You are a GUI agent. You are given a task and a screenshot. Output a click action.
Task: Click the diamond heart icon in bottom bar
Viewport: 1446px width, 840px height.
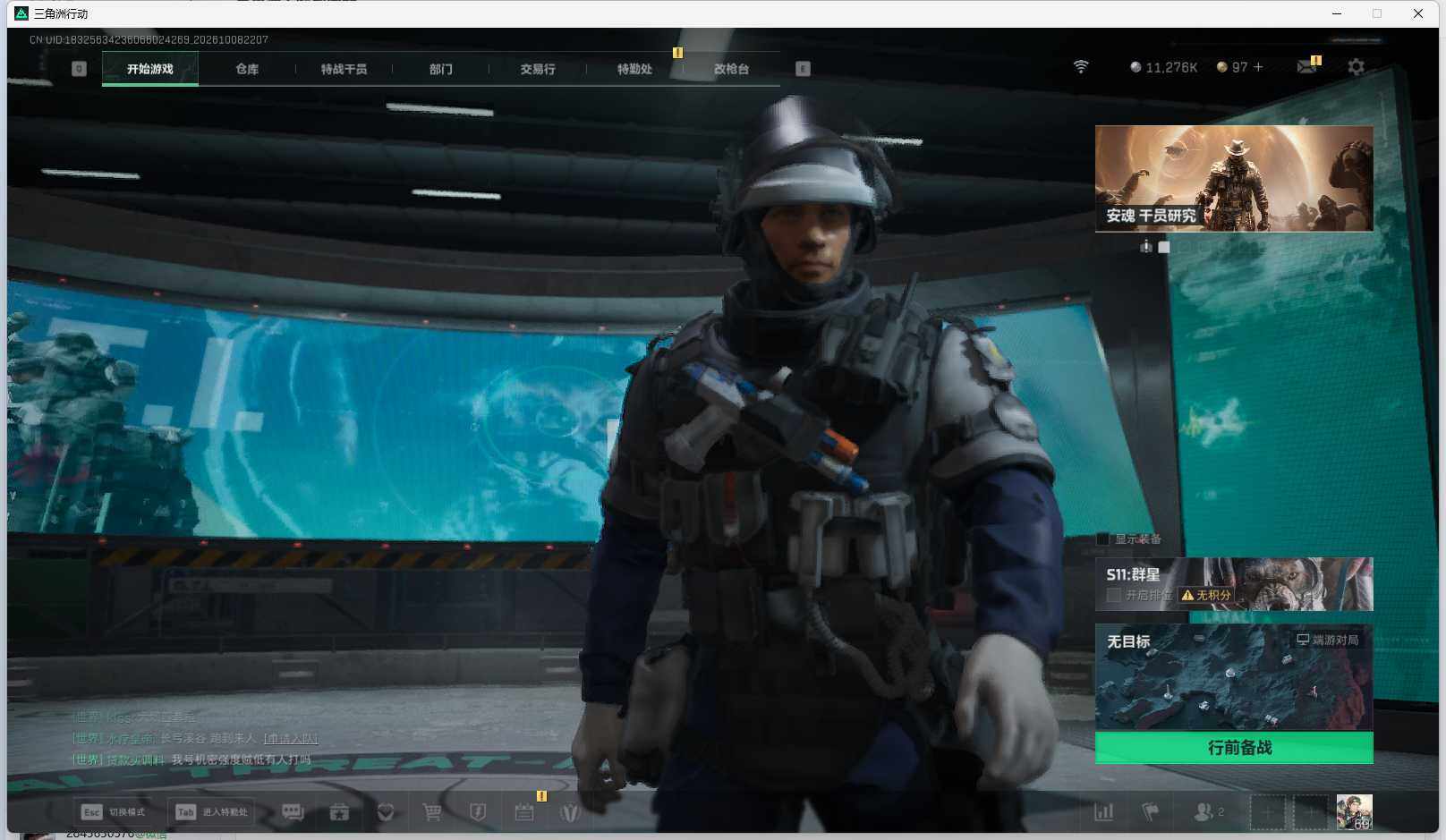coord(386,811)
